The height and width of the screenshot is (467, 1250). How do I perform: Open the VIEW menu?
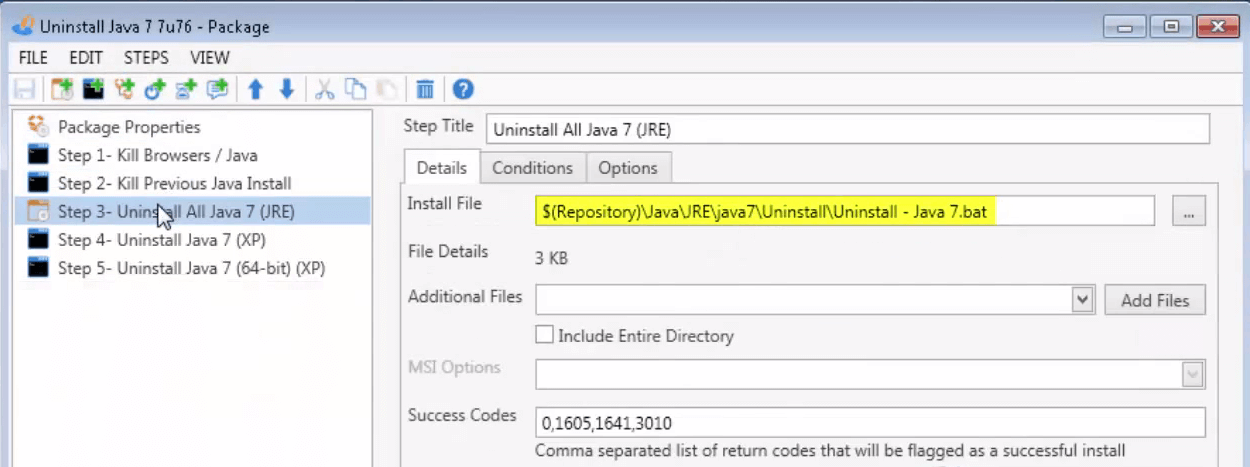click(210, 57)
